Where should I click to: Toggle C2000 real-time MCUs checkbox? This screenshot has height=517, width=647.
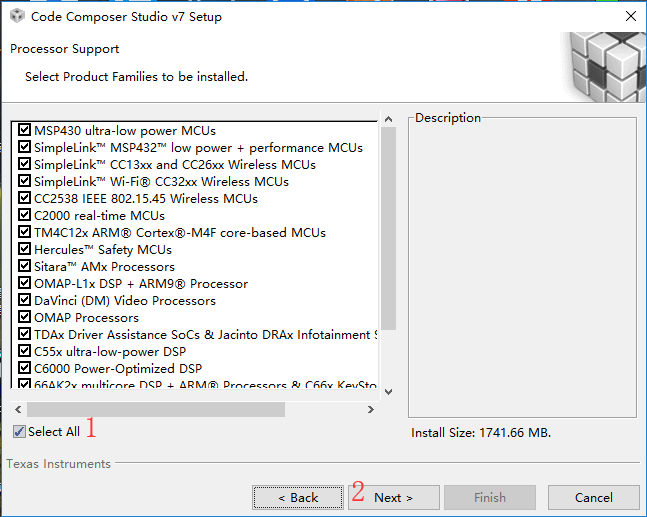(x=24, y=215)
